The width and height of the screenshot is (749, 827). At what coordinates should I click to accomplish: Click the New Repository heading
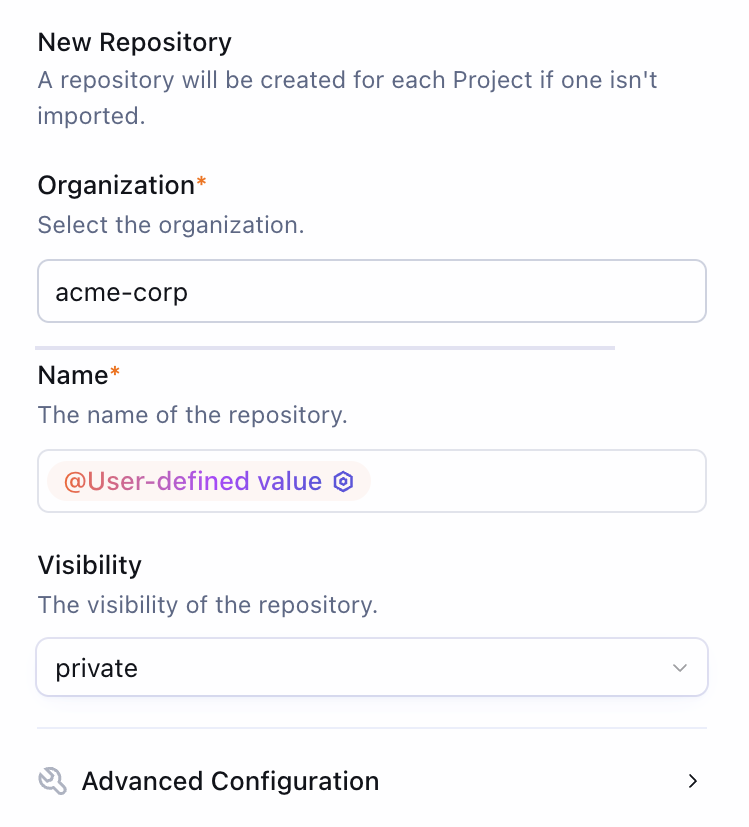pos(134,42)
